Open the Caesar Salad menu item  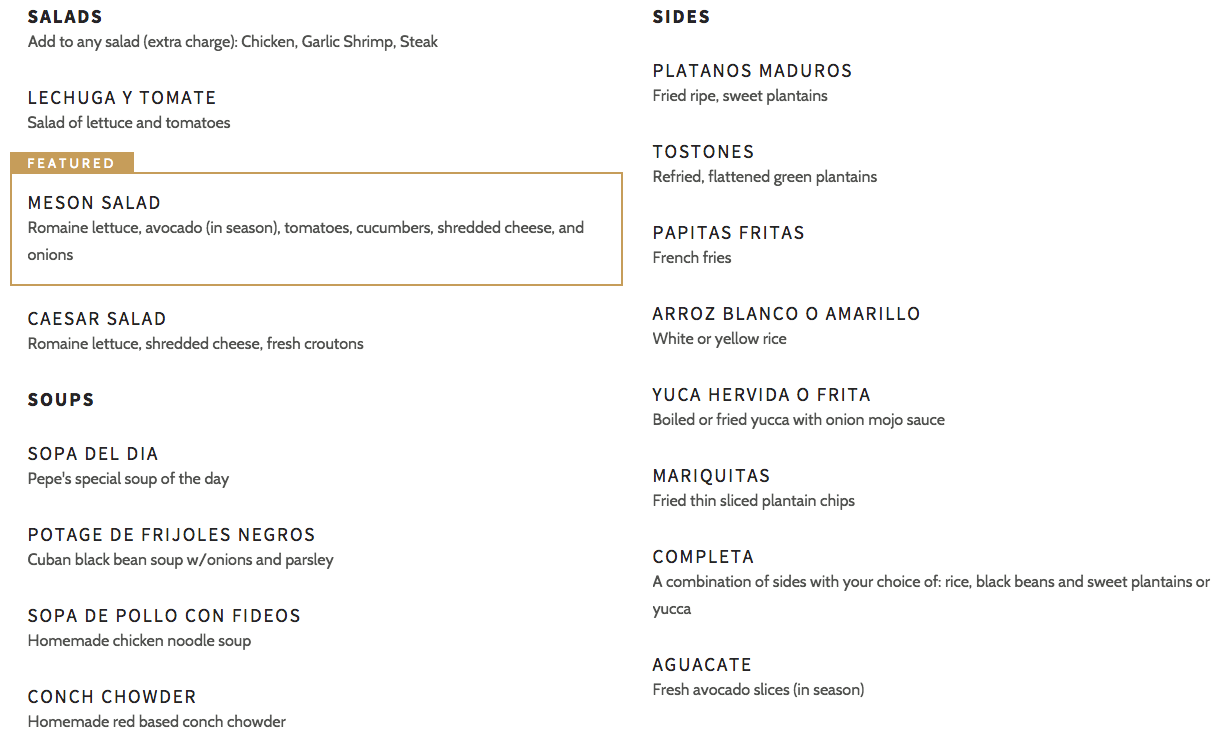97,319
